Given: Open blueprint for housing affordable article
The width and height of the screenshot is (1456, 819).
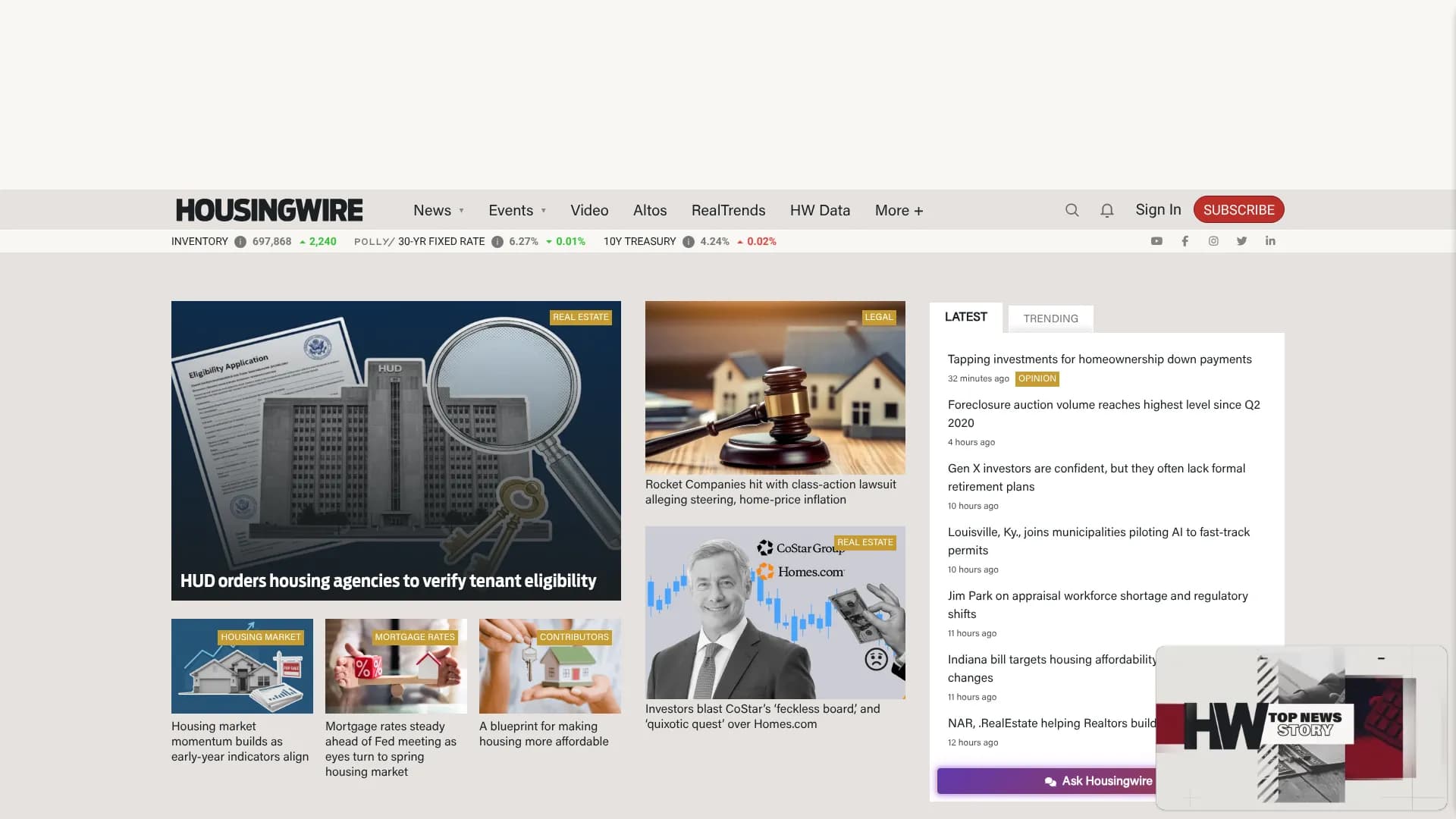Looking at the screenshot, I should [x=544, y=734].
